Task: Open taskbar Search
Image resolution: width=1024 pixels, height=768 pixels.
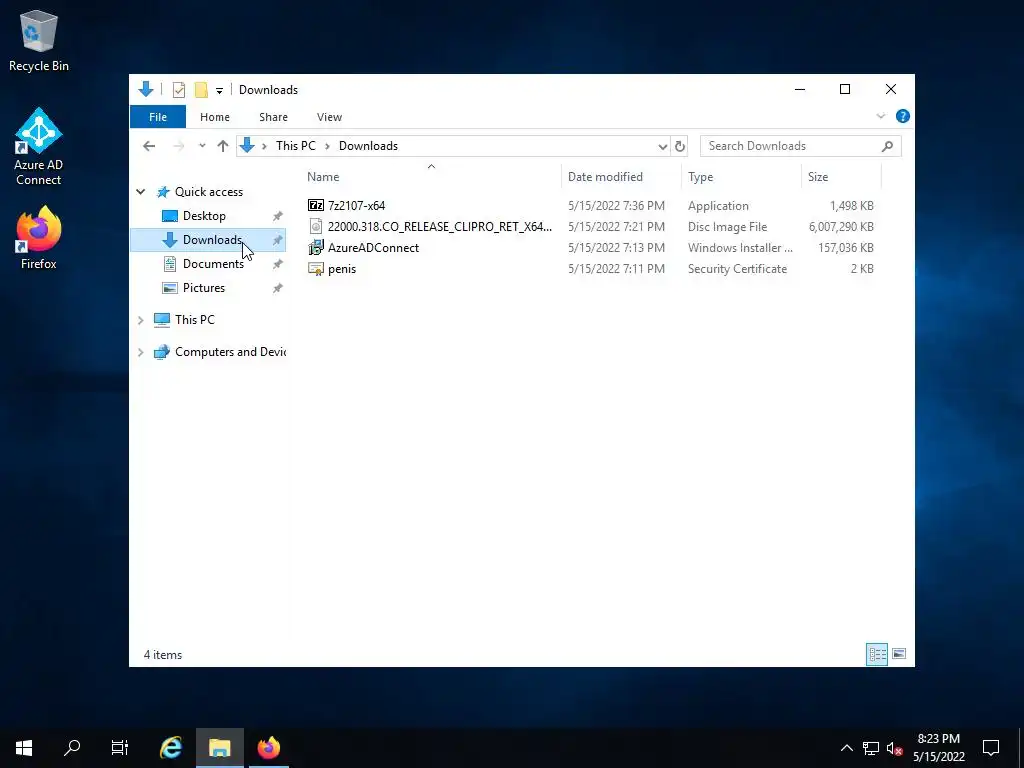Action: click(72, 748)
